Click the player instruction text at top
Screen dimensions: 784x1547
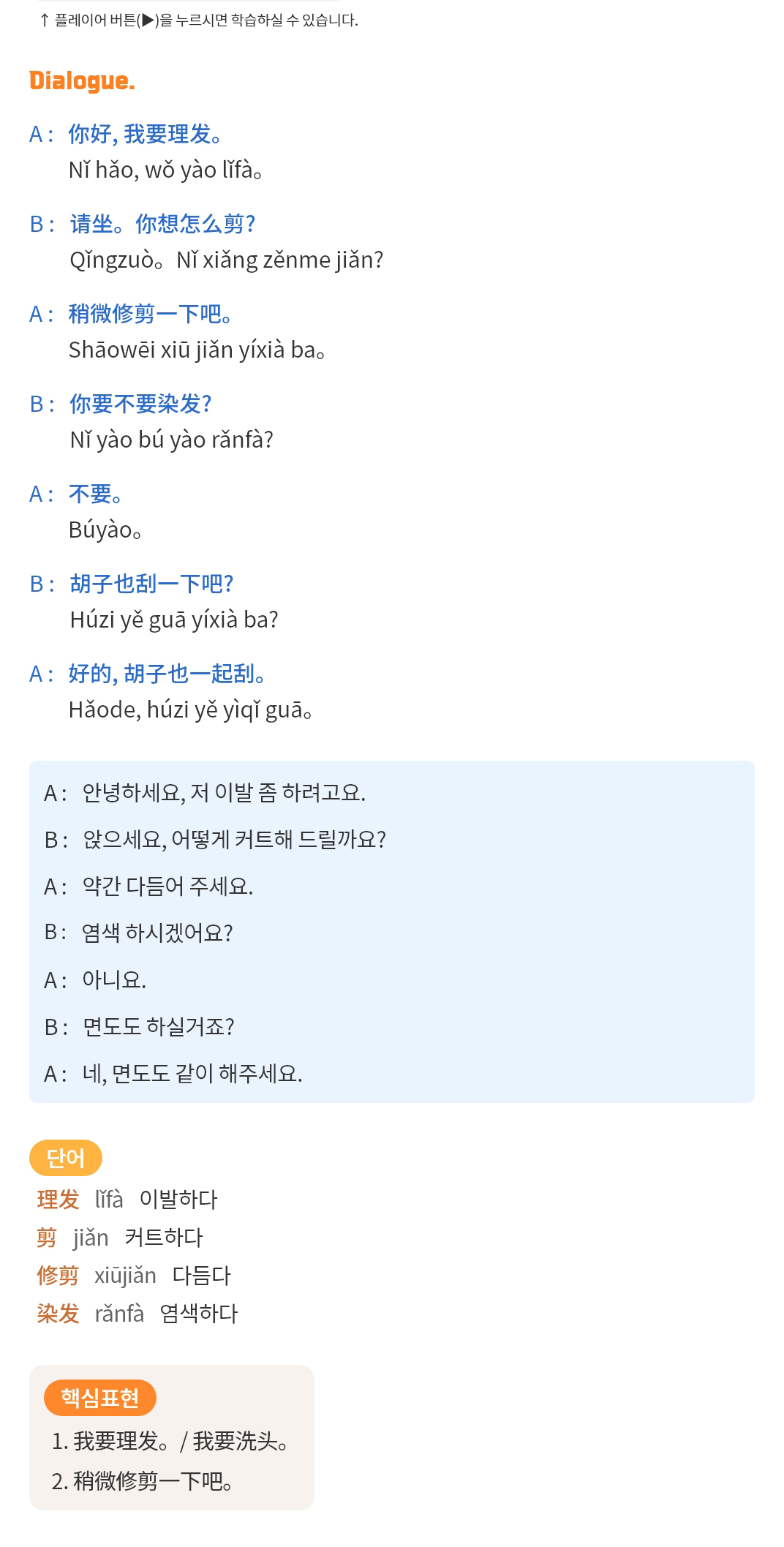[x=199, y=20]
